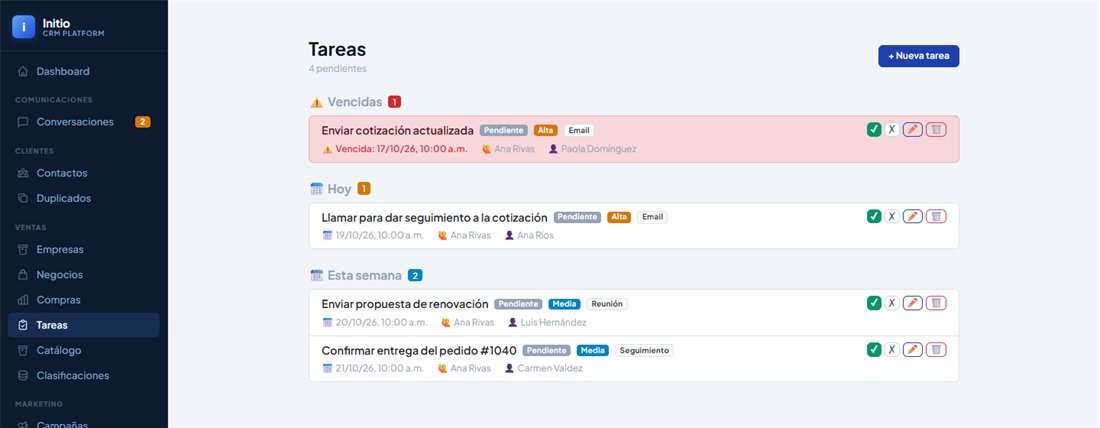Click date 21/10/26, 10:00 a.m.
The height and width of the screenshot is (428, 1100).
(x=380, y=368)
